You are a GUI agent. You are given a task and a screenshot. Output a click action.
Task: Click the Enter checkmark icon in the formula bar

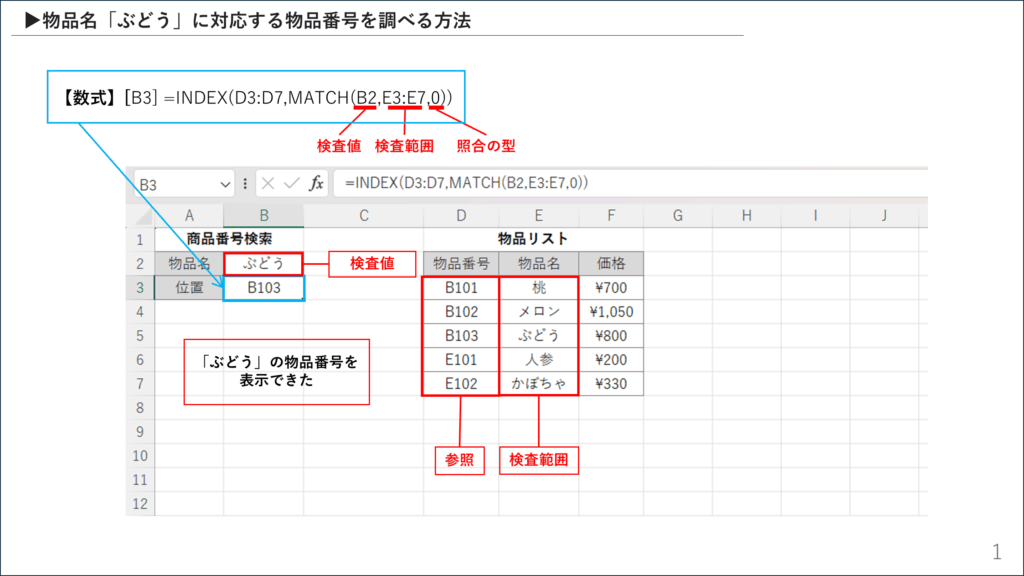291,184
